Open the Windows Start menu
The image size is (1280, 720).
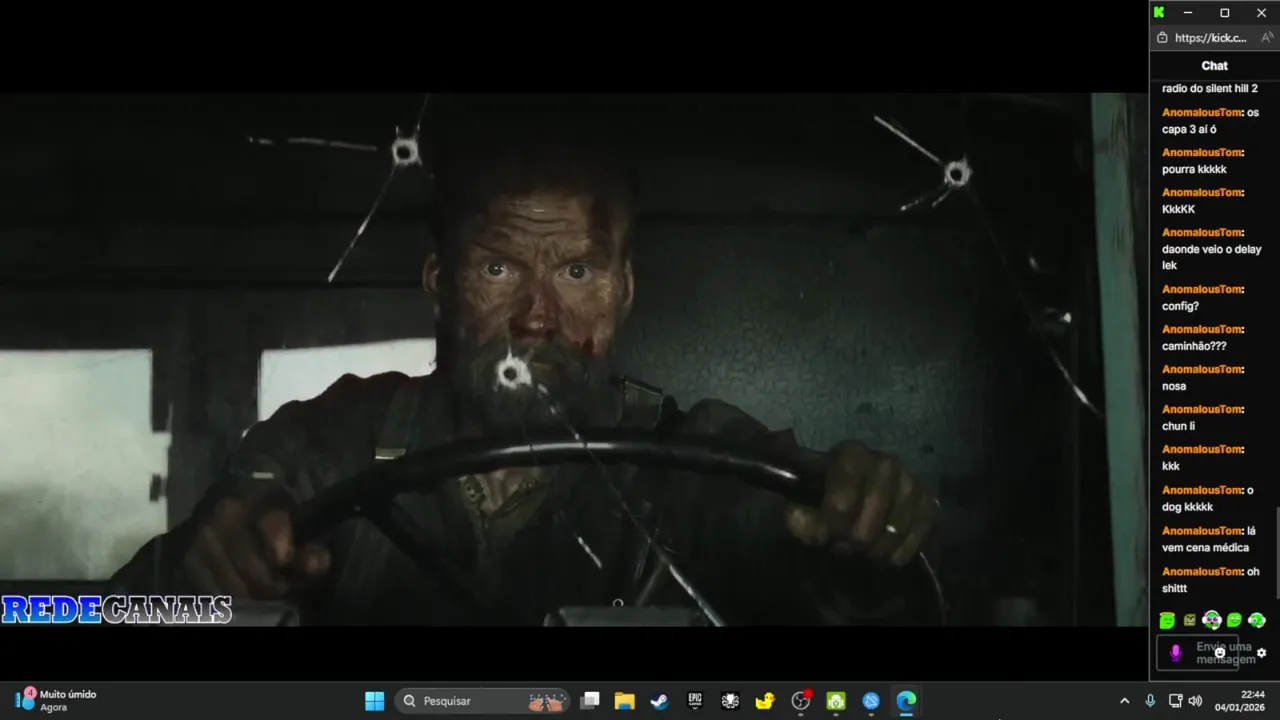374,701
